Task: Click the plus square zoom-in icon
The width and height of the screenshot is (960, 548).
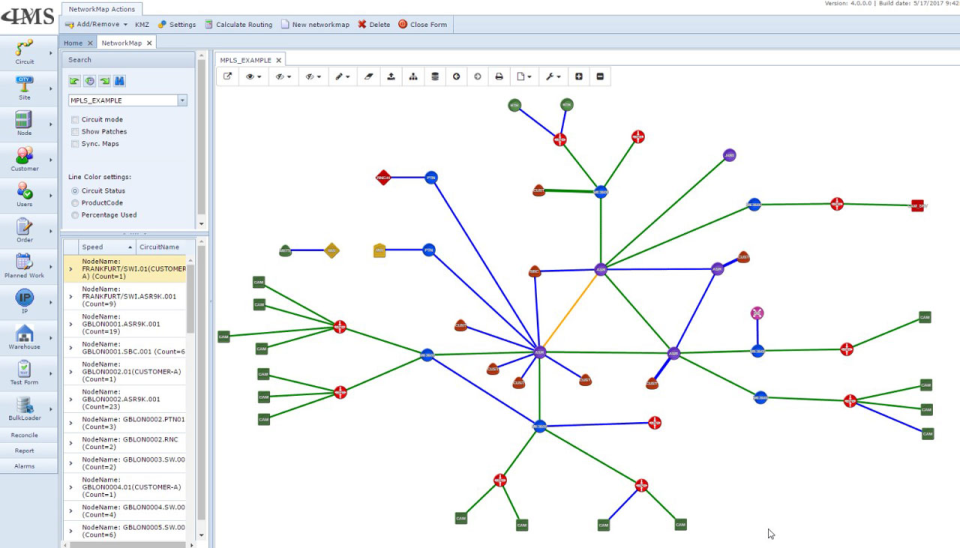Action: (x=579, y=77)
